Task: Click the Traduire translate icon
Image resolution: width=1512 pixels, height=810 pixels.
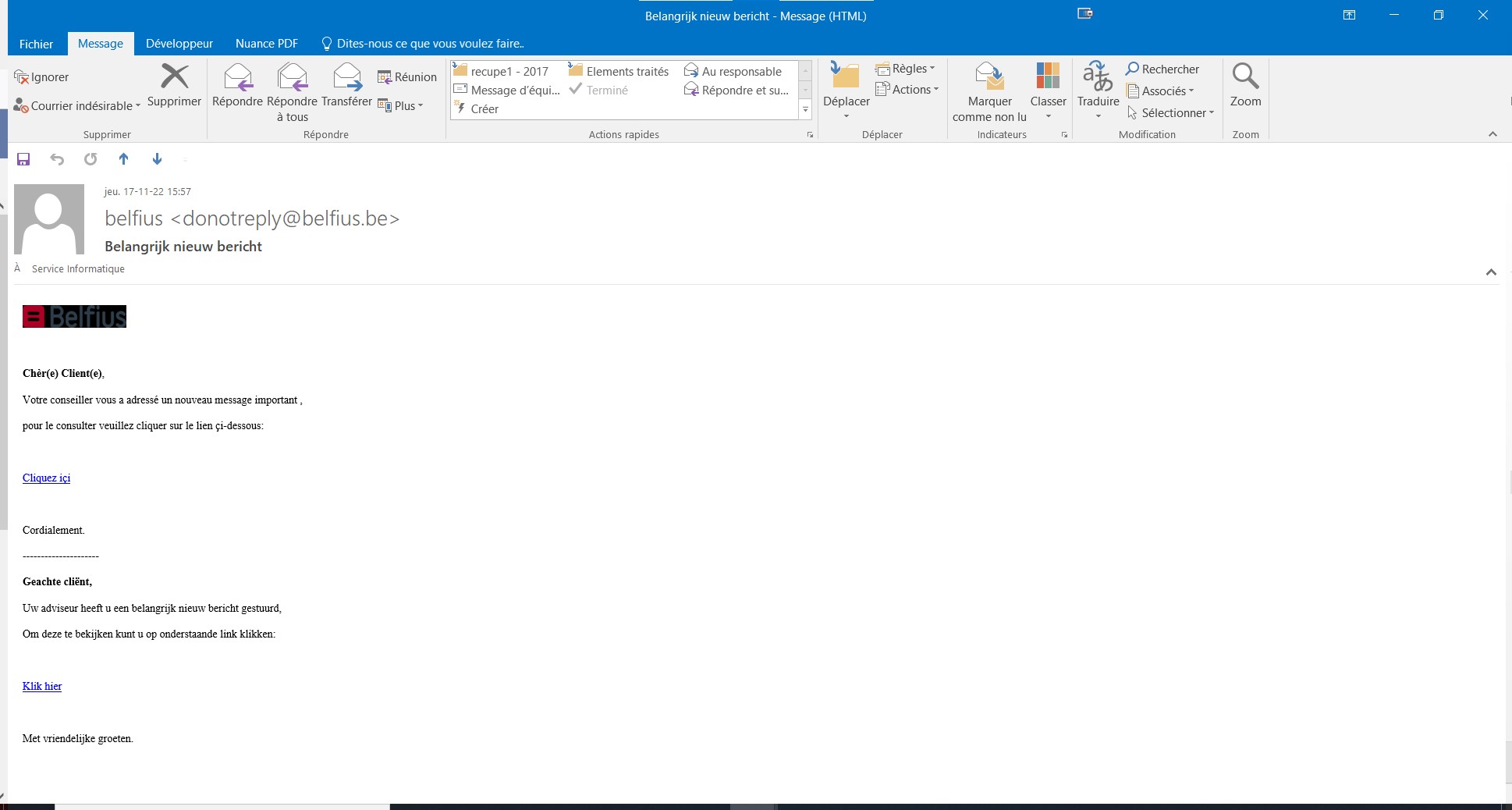Action: tap(1098, 78)
